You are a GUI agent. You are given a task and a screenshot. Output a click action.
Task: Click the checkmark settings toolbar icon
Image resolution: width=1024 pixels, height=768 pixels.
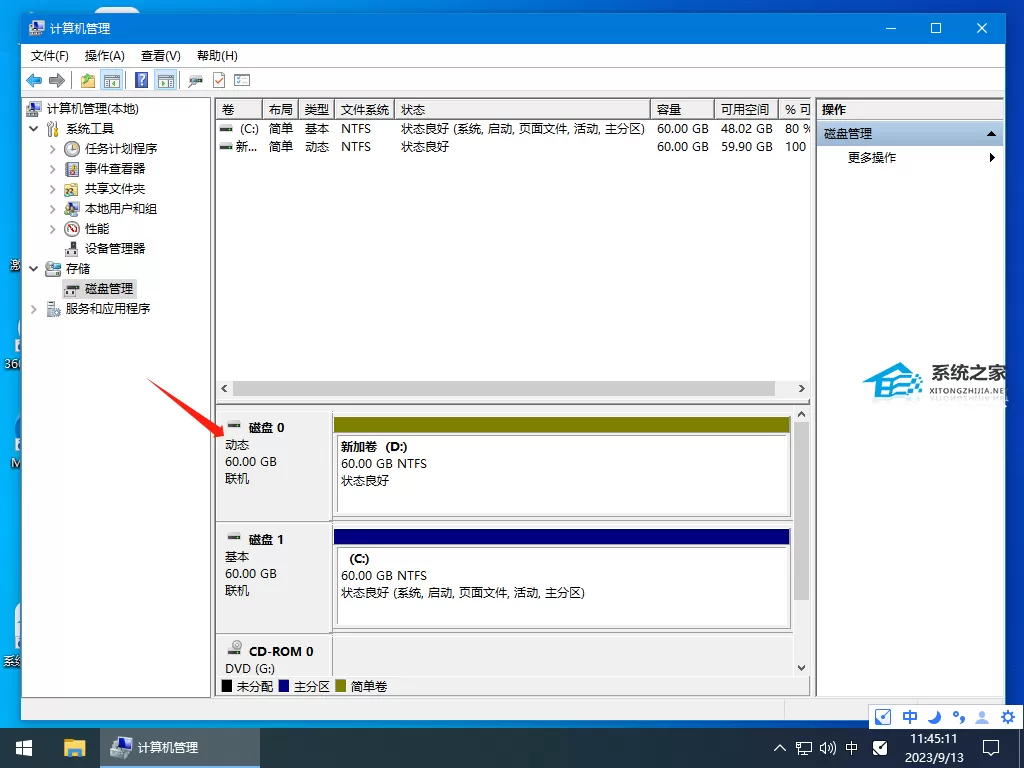click(219, 80)
